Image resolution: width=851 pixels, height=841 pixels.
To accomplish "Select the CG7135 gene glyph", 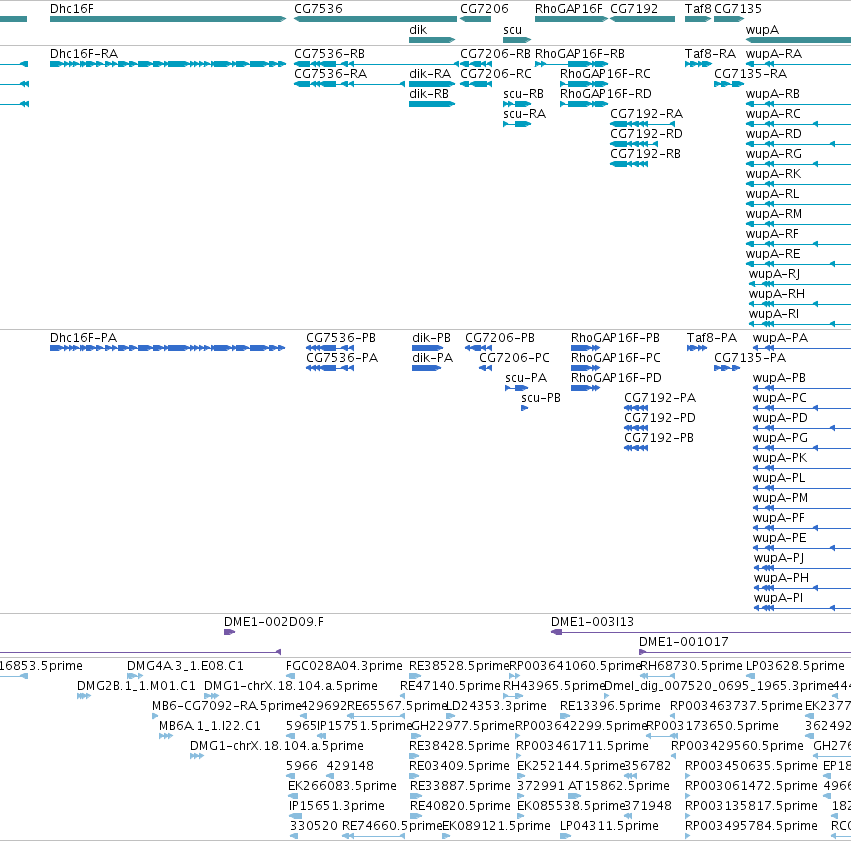I will (729, 19).
